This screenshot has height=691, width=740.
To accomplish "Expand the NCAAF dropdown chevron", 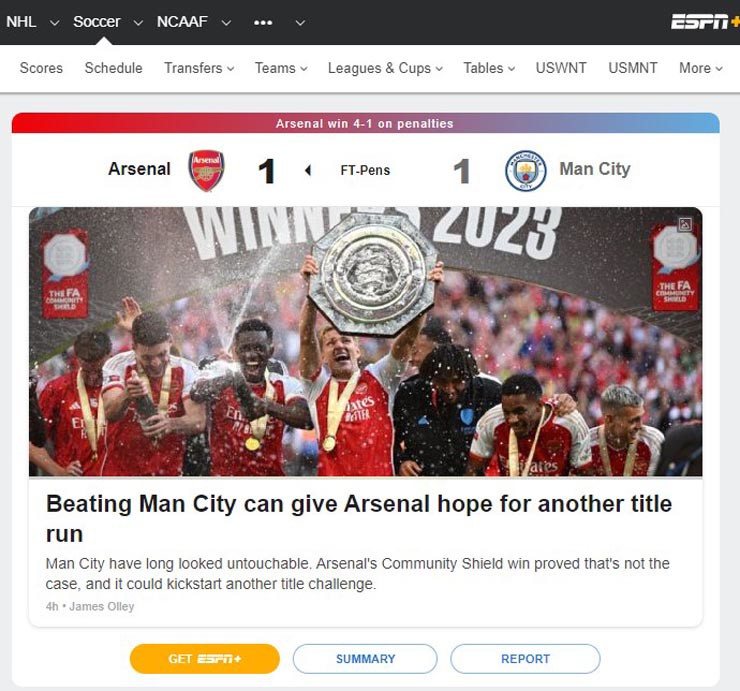I will (x=227, y=23).
